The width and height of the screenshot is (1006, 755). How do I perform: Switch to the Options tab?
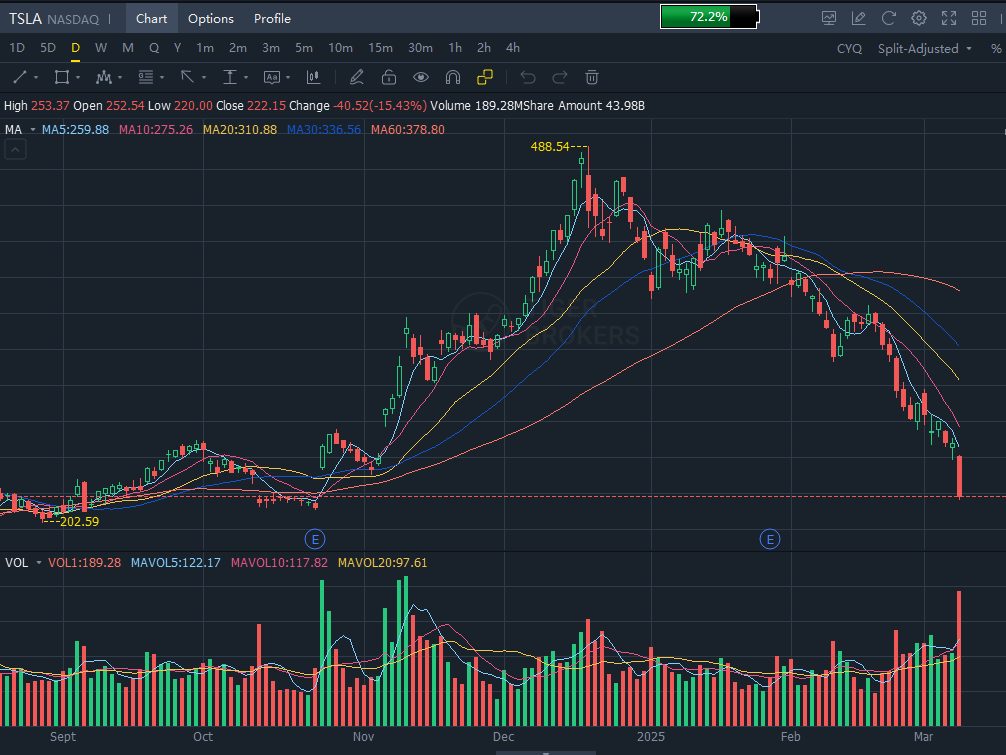click(211, 18)
